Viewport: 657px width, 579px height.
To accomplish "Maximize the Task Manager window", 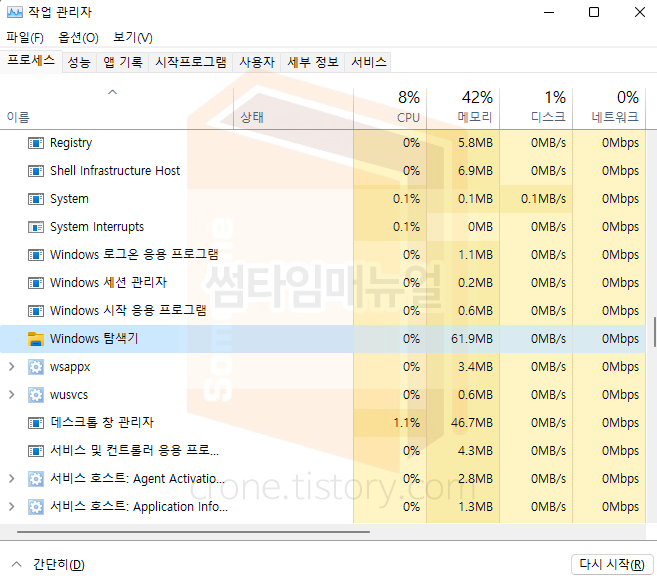I will pos(594,12).
